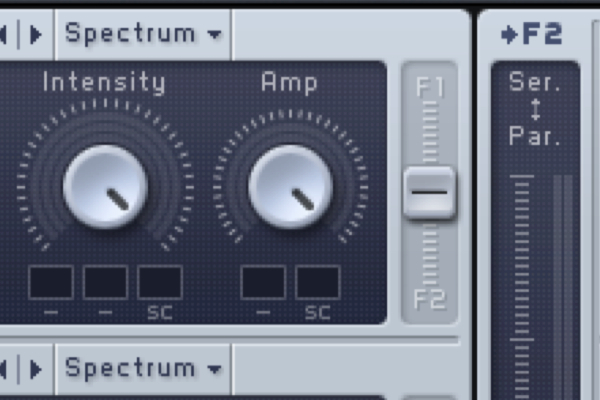Open lower oscillator Spectrum mode dropdown

point(143,369)
